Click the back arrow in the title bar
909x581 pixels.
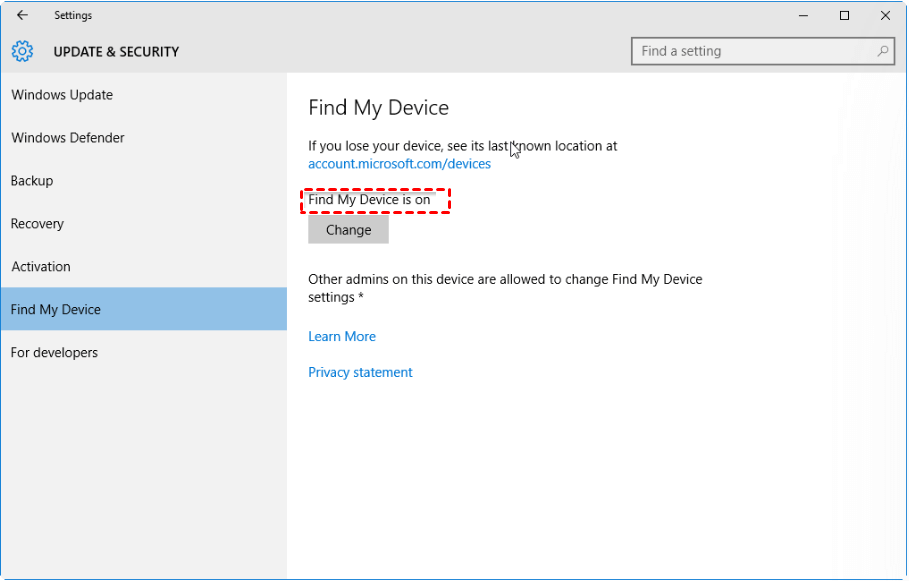click(22, 15)
